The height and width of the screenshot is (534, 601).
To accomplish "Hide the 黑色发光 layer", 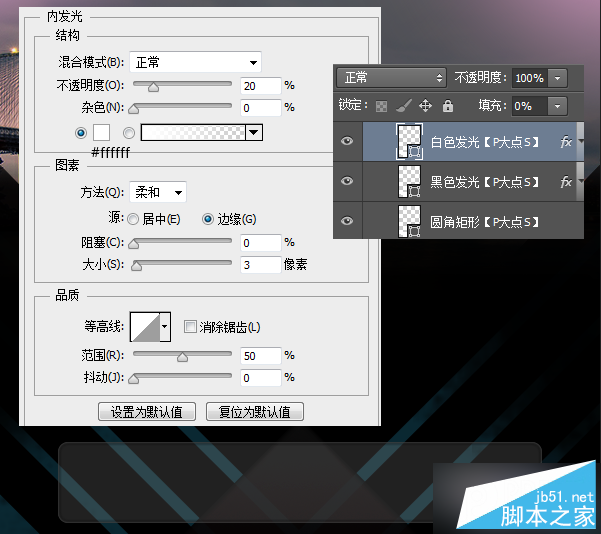I will (x=347, y=181).
